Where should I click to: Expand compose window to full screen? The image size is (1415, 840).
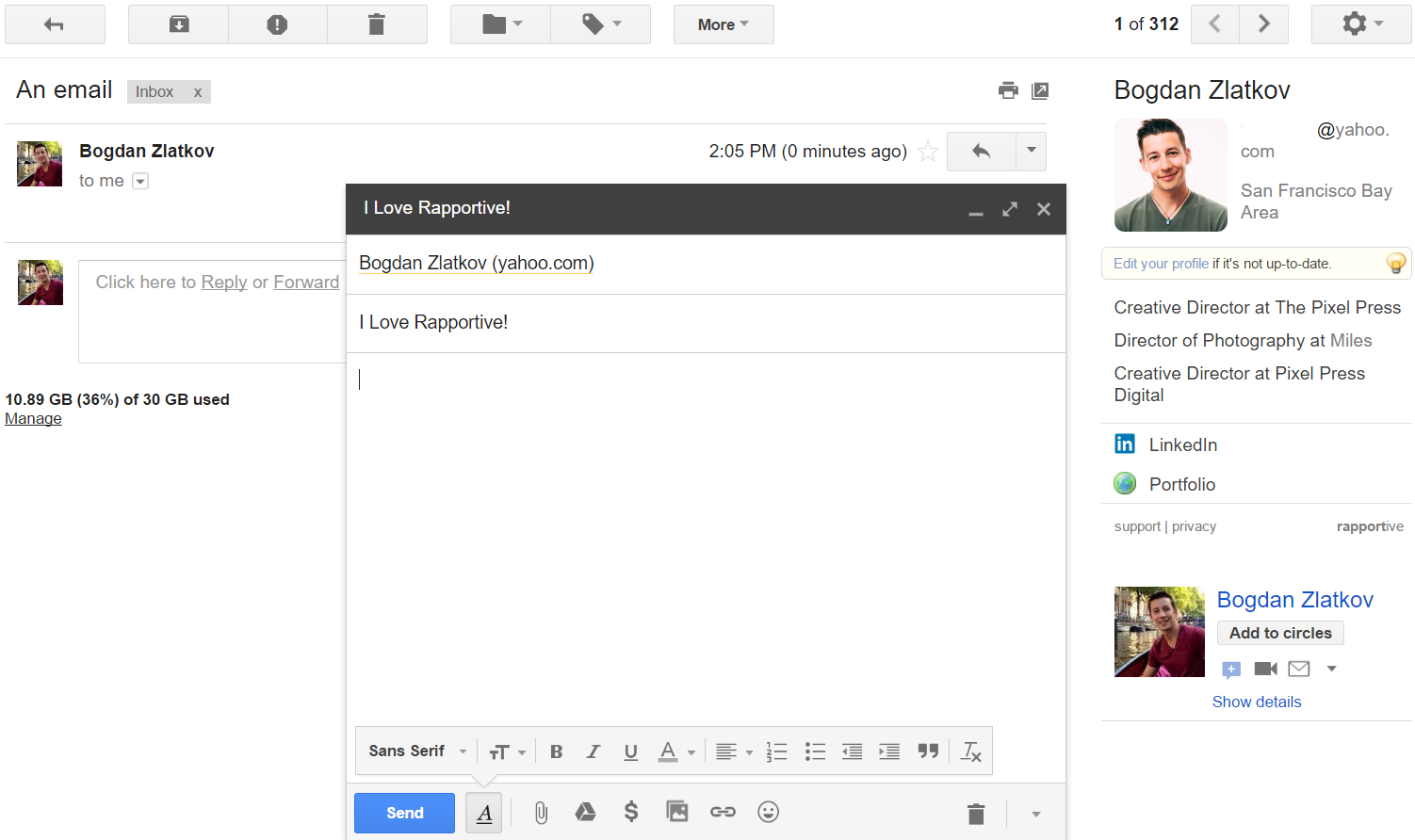click(1010, 209)
